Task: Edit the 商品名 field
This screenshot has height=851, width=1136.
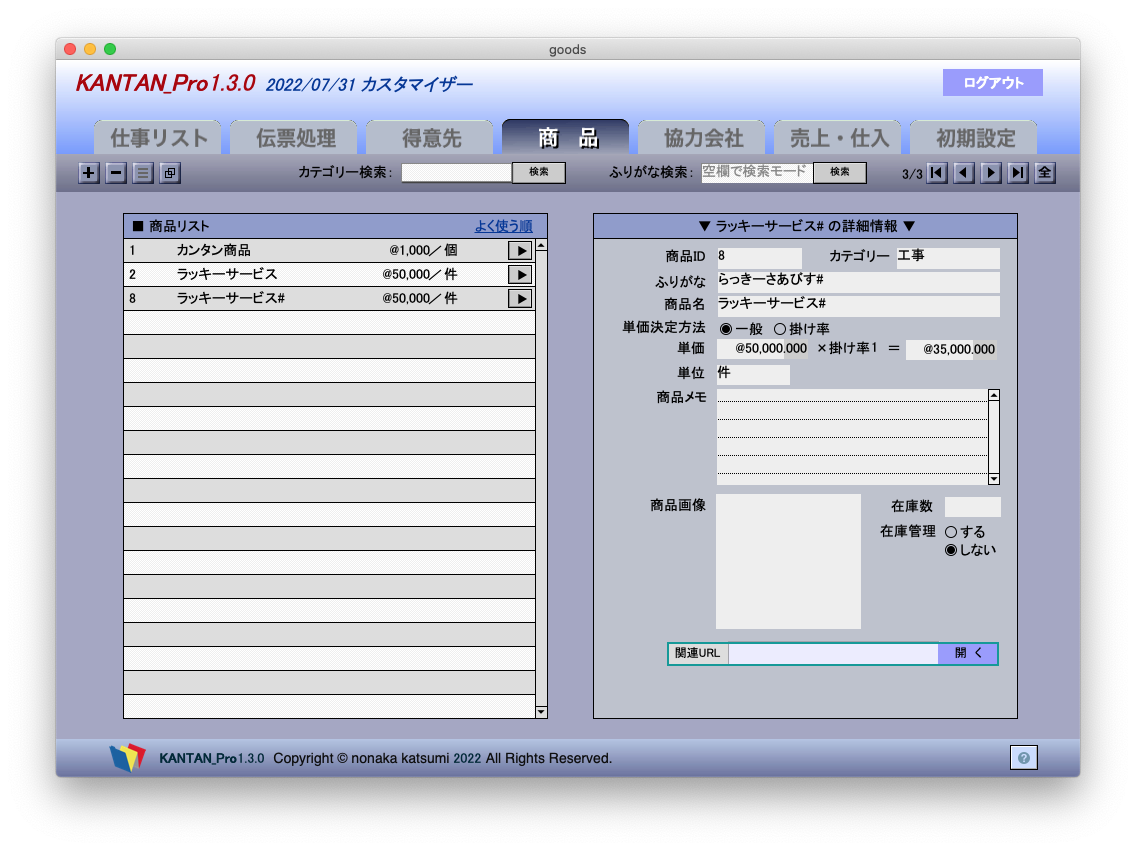Action: pos(859,305)
